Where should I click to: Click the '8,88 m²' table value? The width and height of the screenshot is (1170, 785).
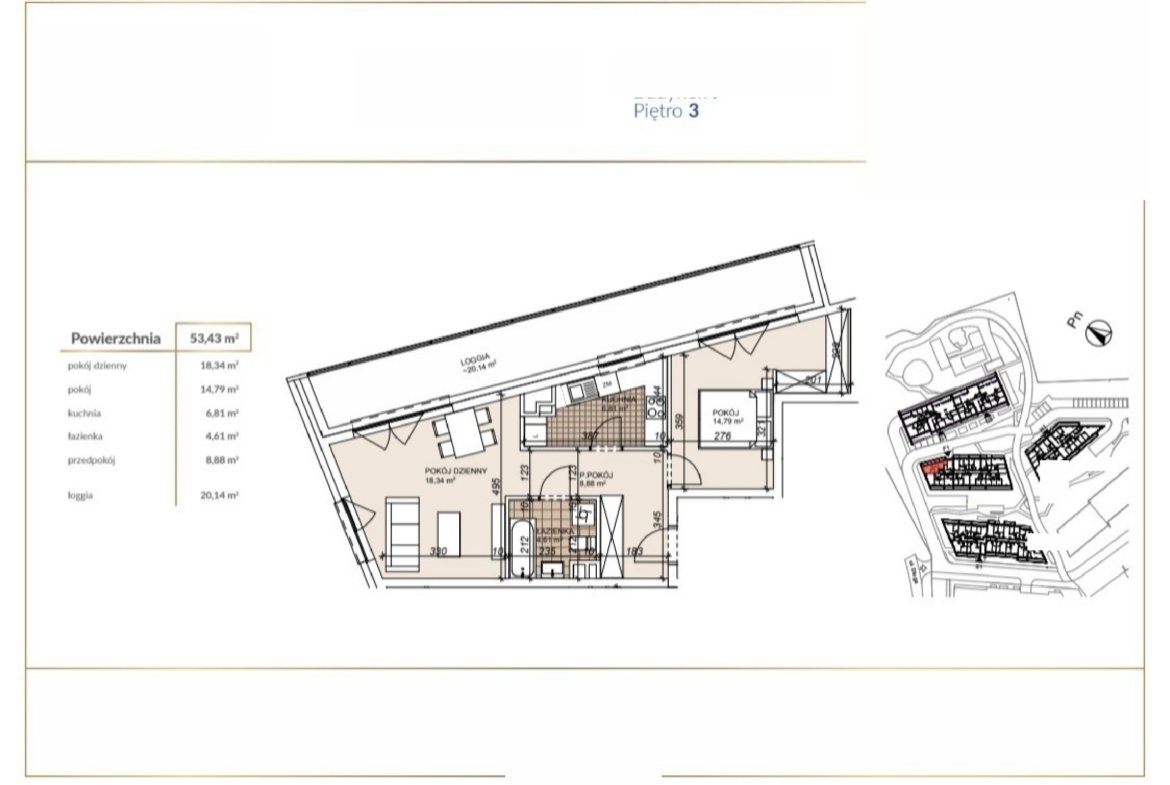point(222,460)
